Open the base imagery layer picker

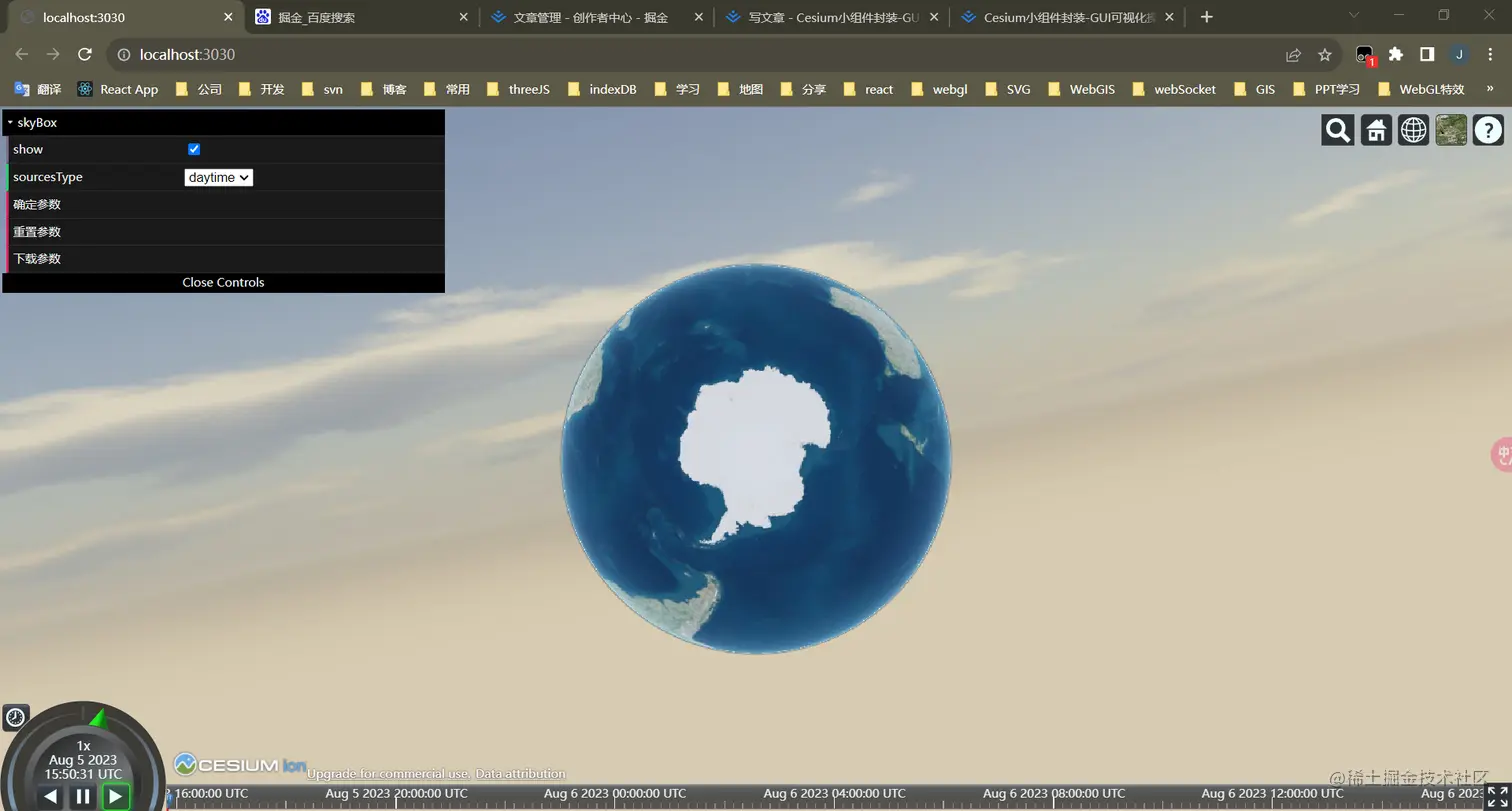point(1451,130)
